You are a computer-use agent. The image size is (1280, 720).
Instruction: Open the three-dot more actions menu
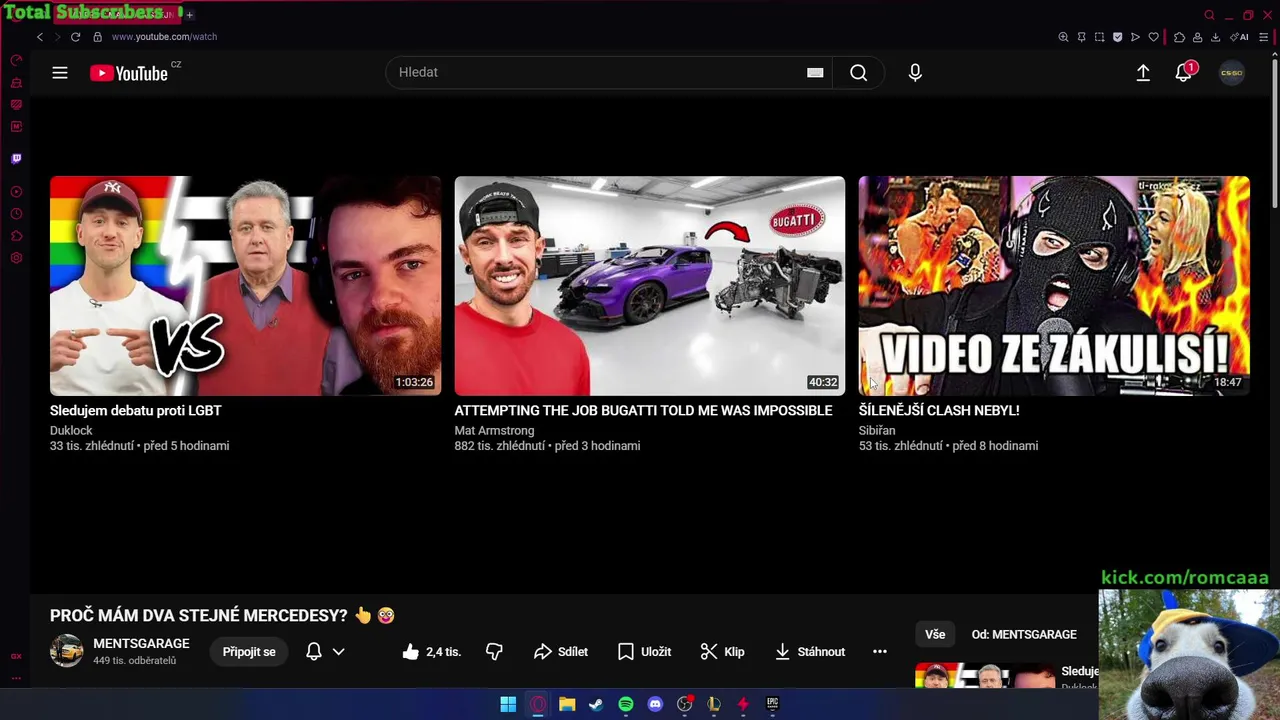click(880, 652)
